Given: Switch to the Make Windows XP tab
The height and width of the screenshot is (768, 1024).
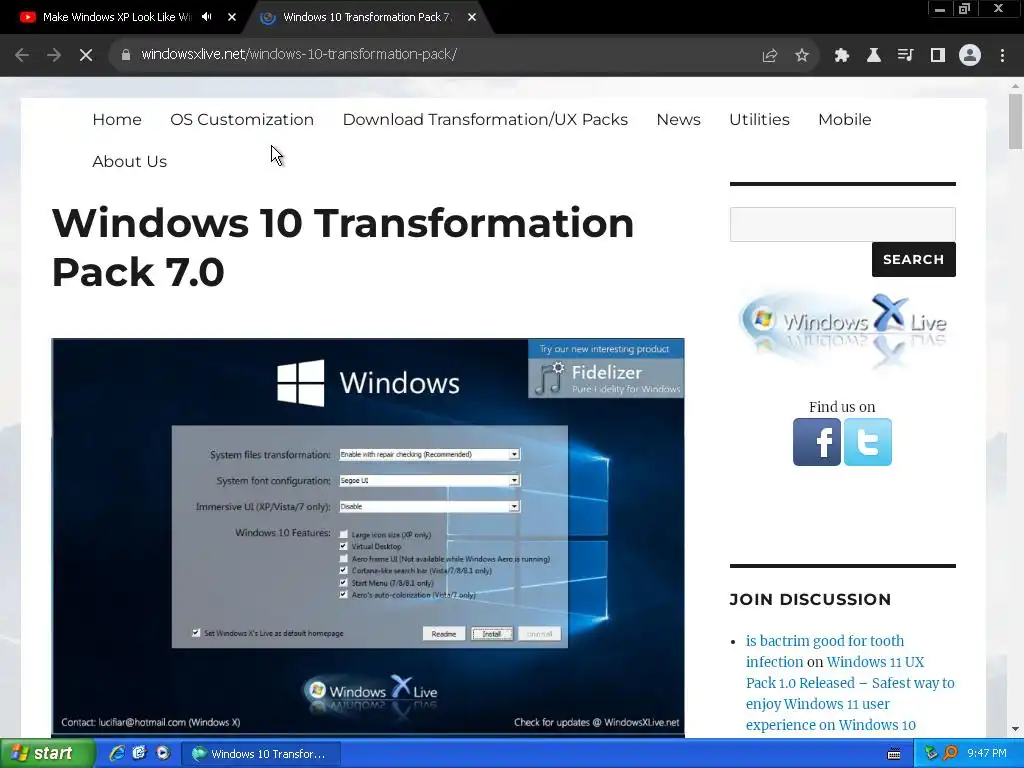Looking at the screenshot, I should (x=118, y=17).
